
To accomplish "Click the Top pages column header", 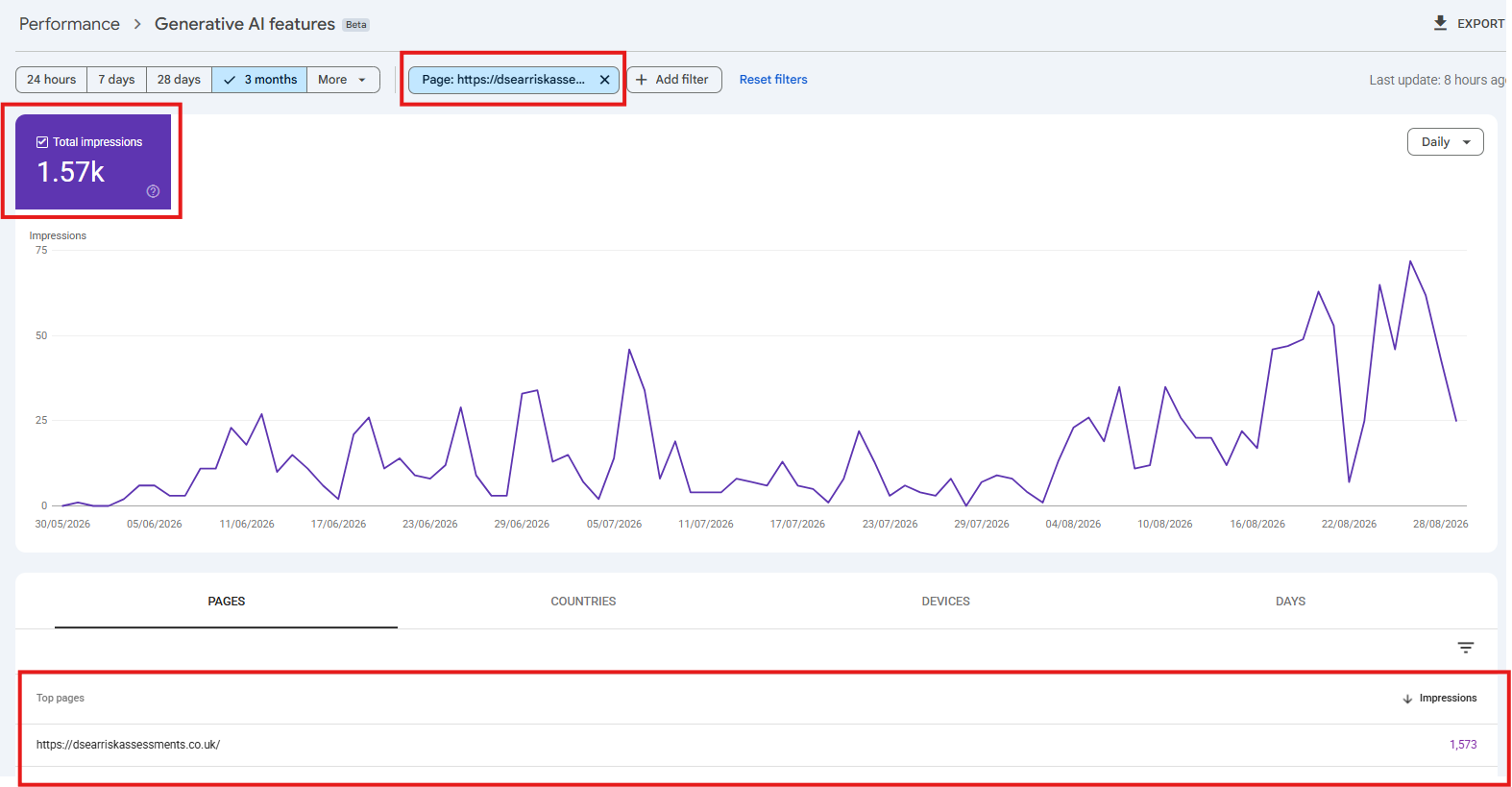I will (61, 699).
